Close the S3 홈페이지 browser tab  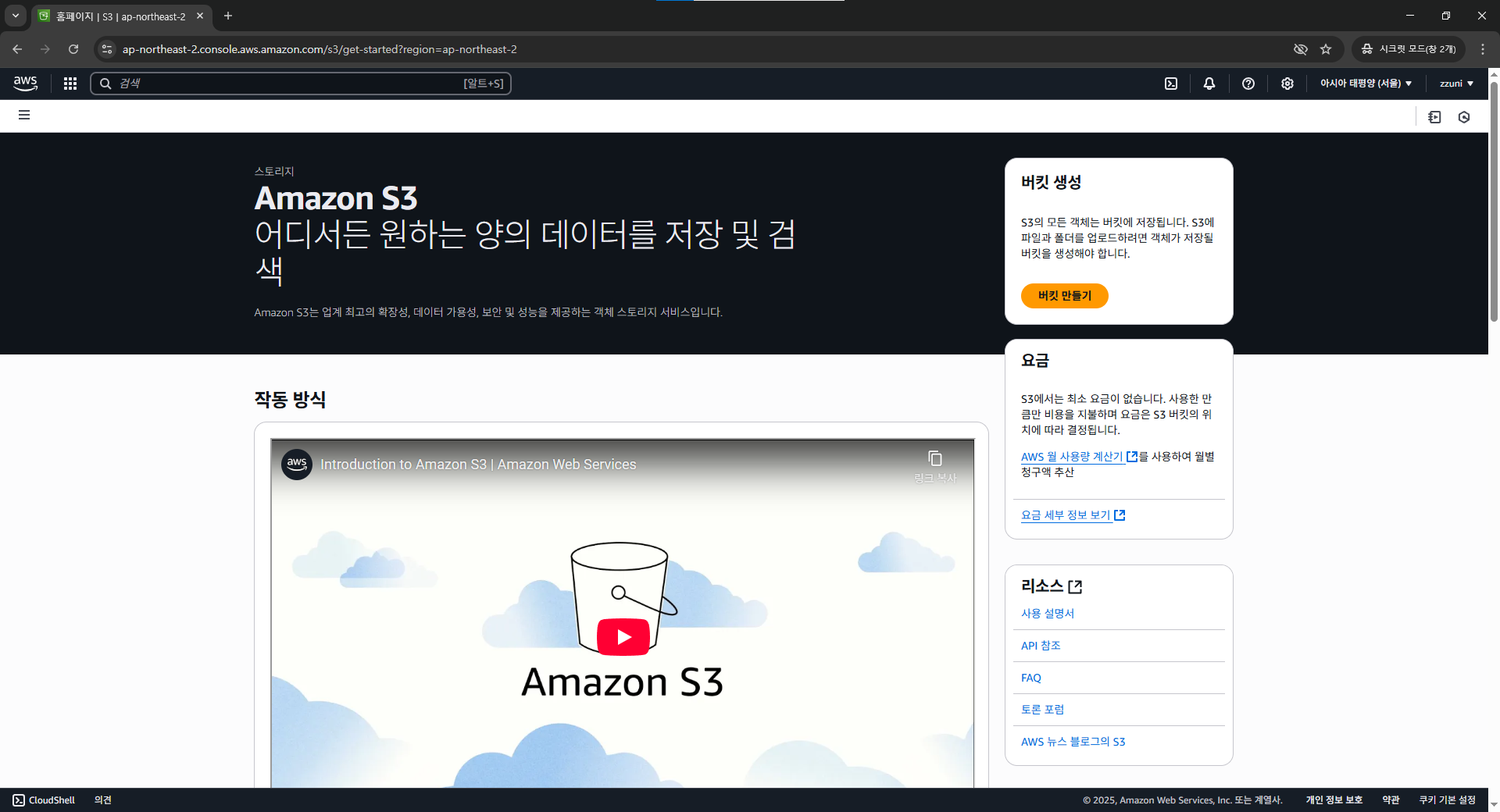point(200,16)
